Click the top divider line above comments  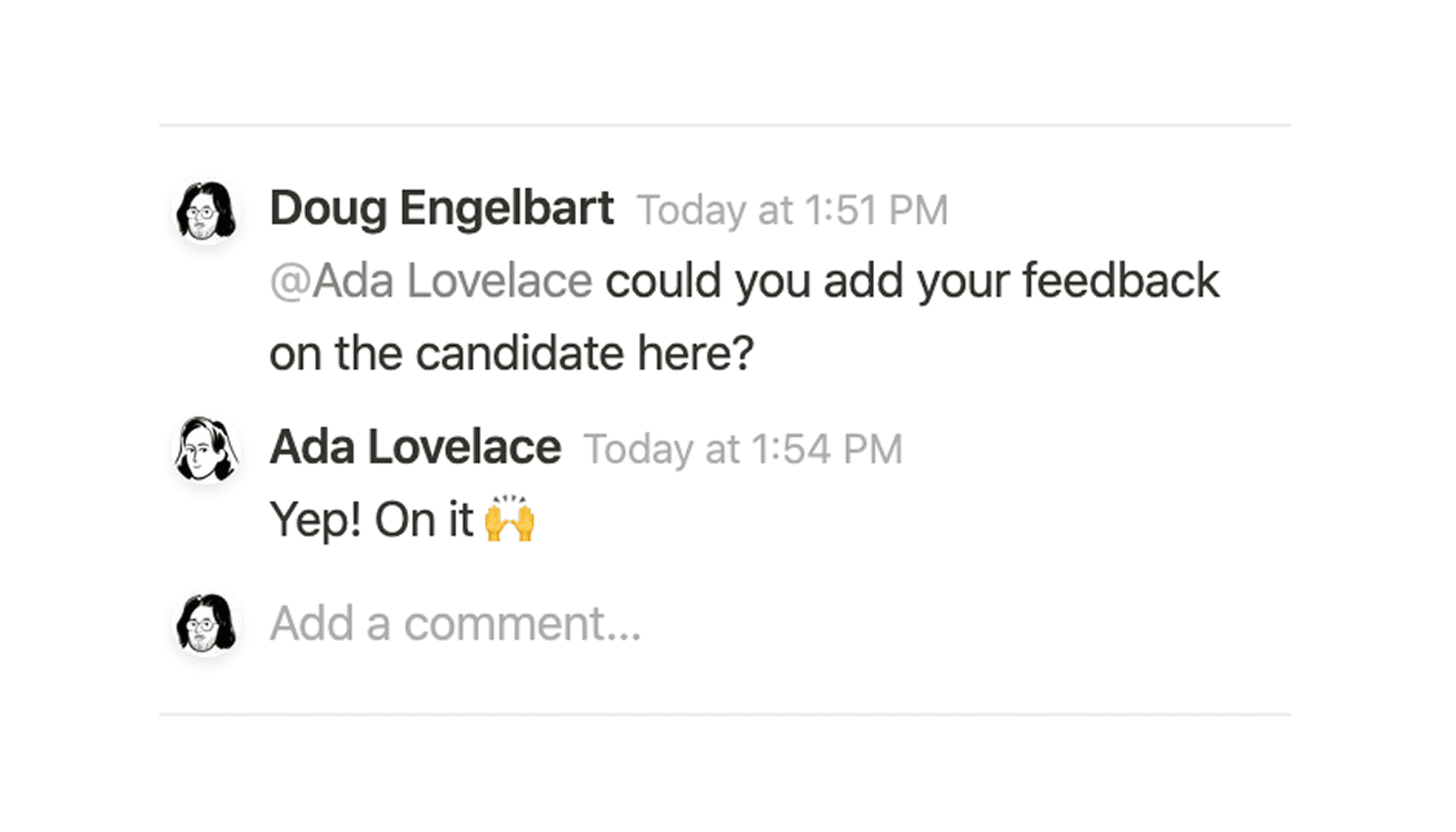pyautogui.click(x=725, y=126)
